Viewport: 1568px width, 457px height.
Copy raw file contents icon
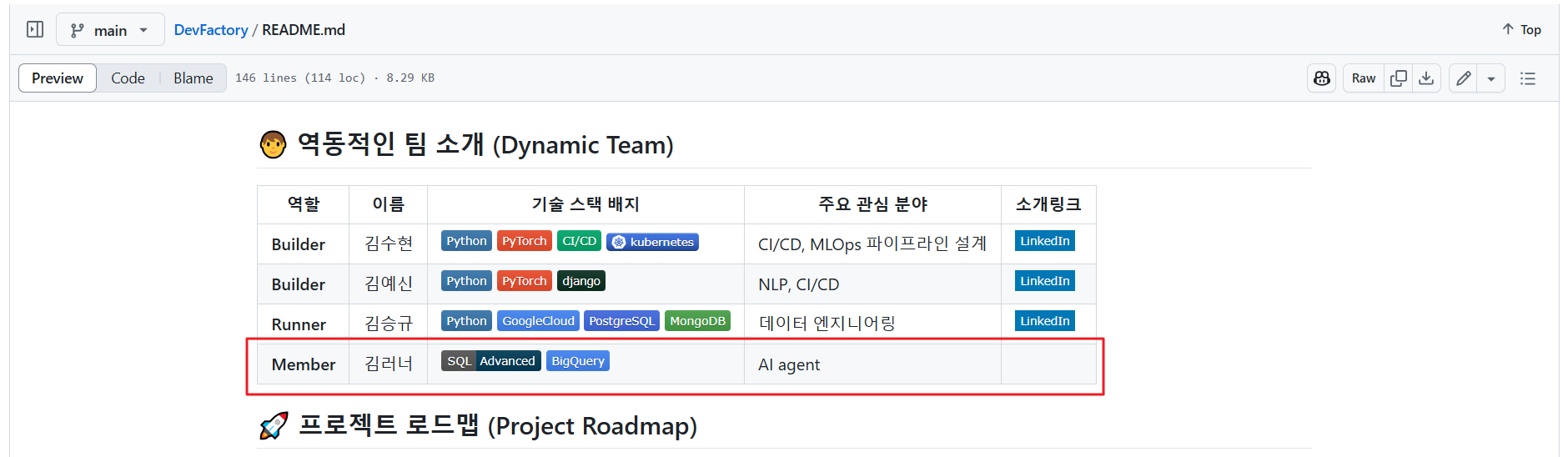(x=1399, y=78)
